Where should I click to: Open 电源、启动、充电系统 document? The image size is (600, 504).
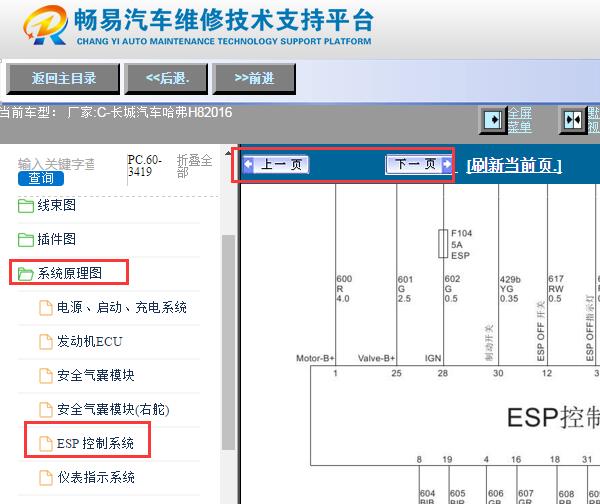(x=122, y=307)
